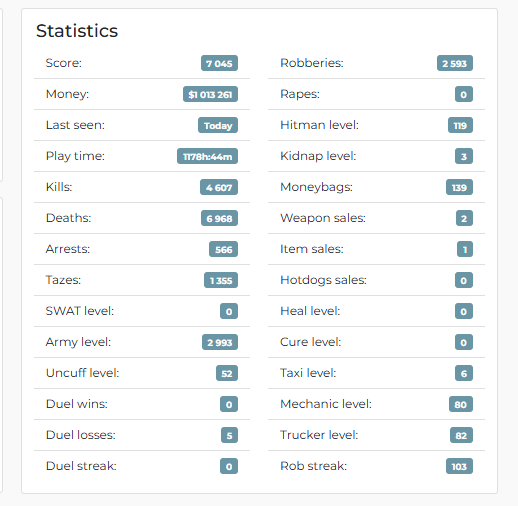Click the Kidnap level badge 3
The image size is (518, 506).
point(464,156)
